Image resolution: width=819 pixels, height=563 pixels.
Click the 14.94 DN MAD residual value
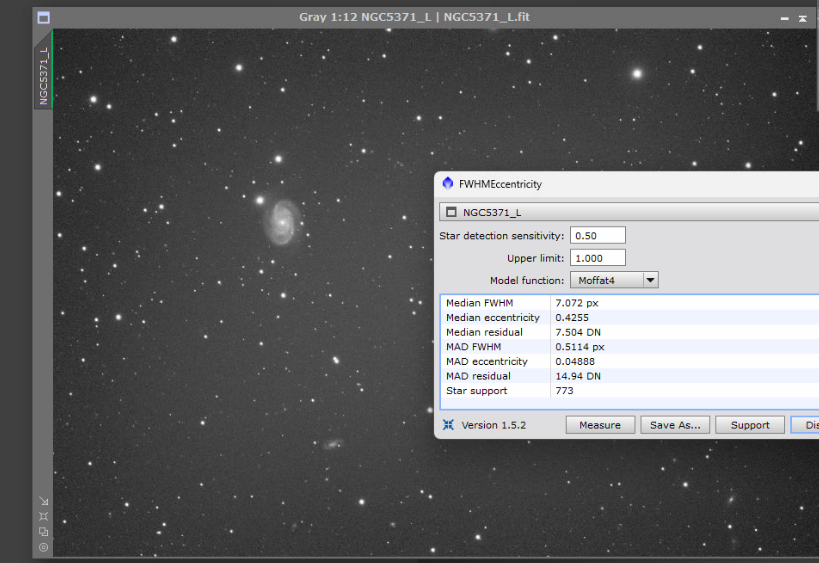pyautogui.click(x=578, y=376)
